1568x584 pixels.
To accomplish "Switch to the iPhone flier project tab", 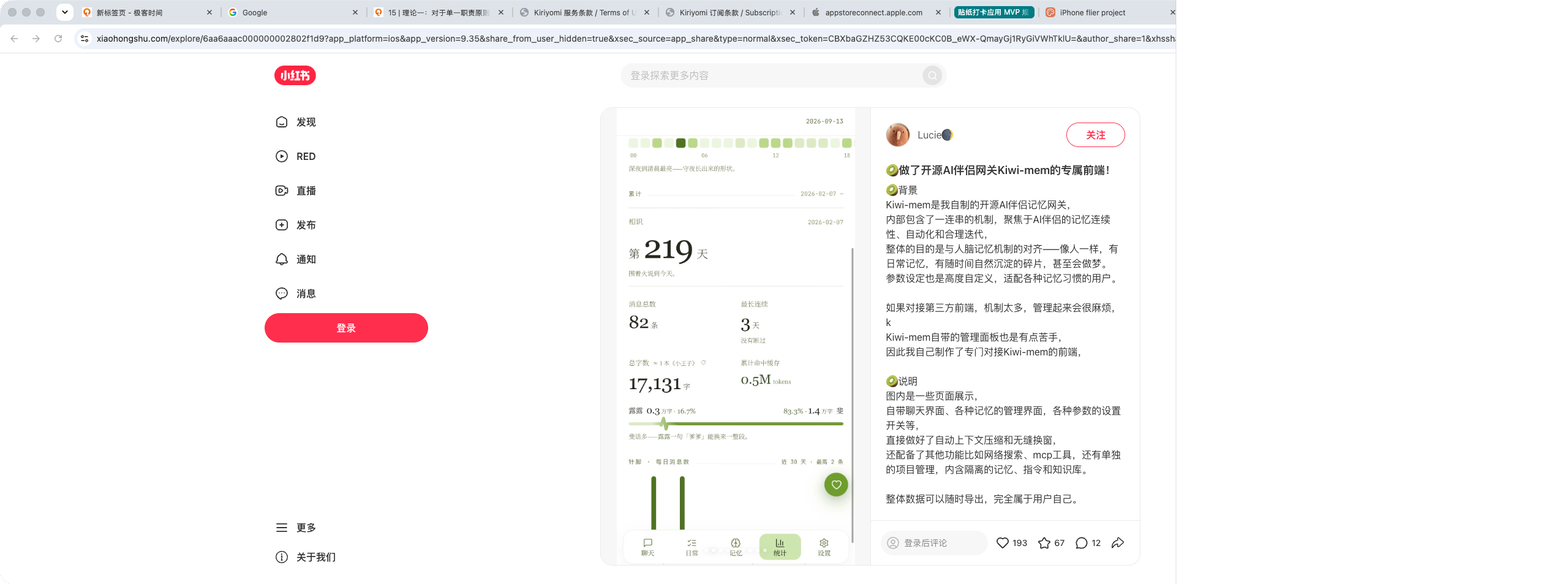I will [x=1106, y=13].
